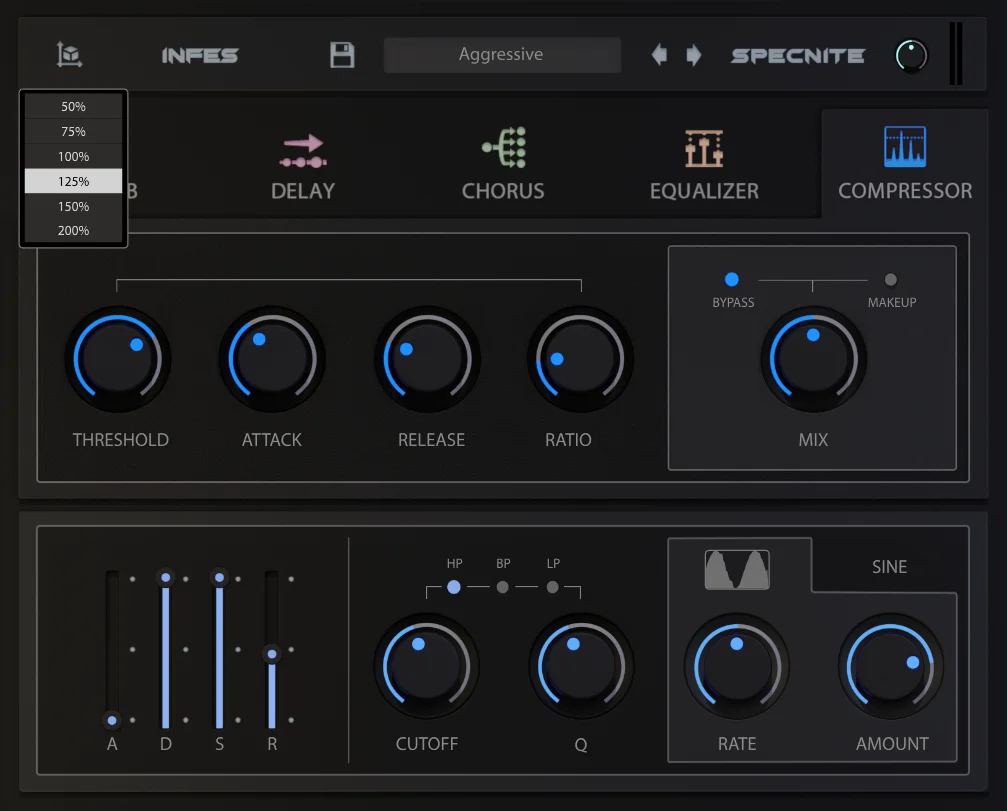Switch to the Compressor tab
This screenshot has height=811, width=1007.
pos(904,164)
